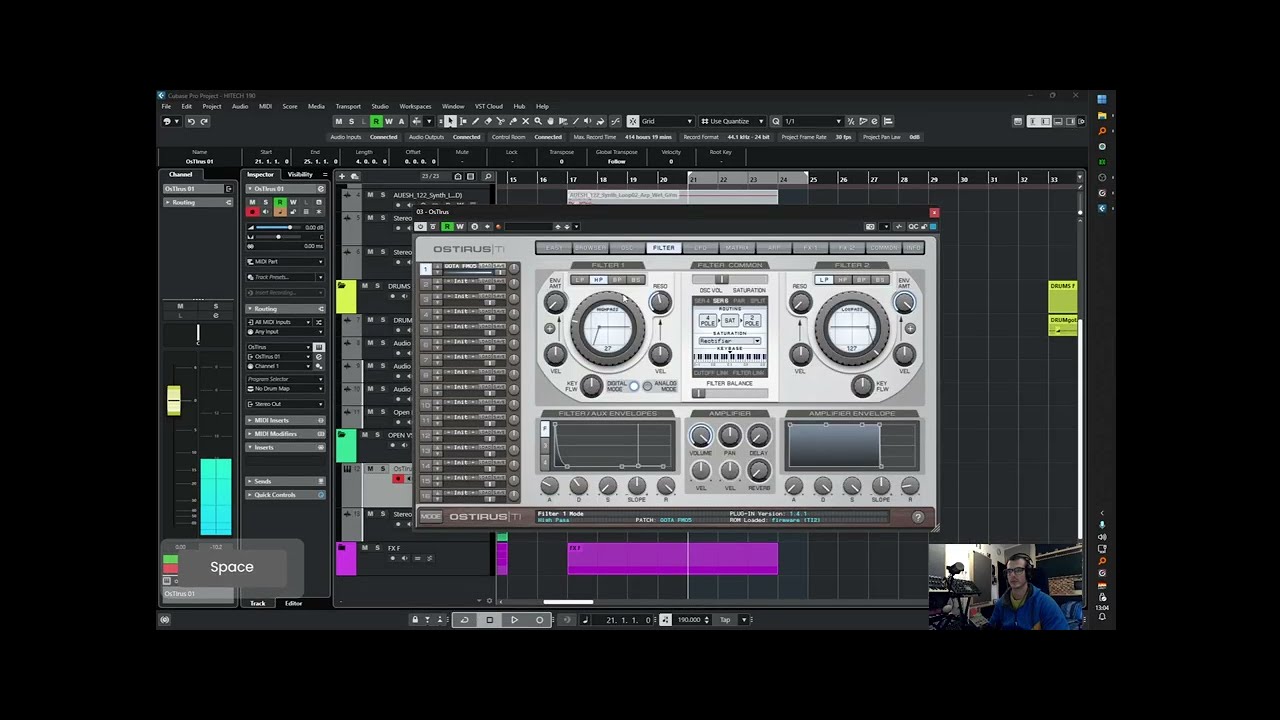Click the Cycle loop transport button
The image size is (1280, 720).
[465, 620]
